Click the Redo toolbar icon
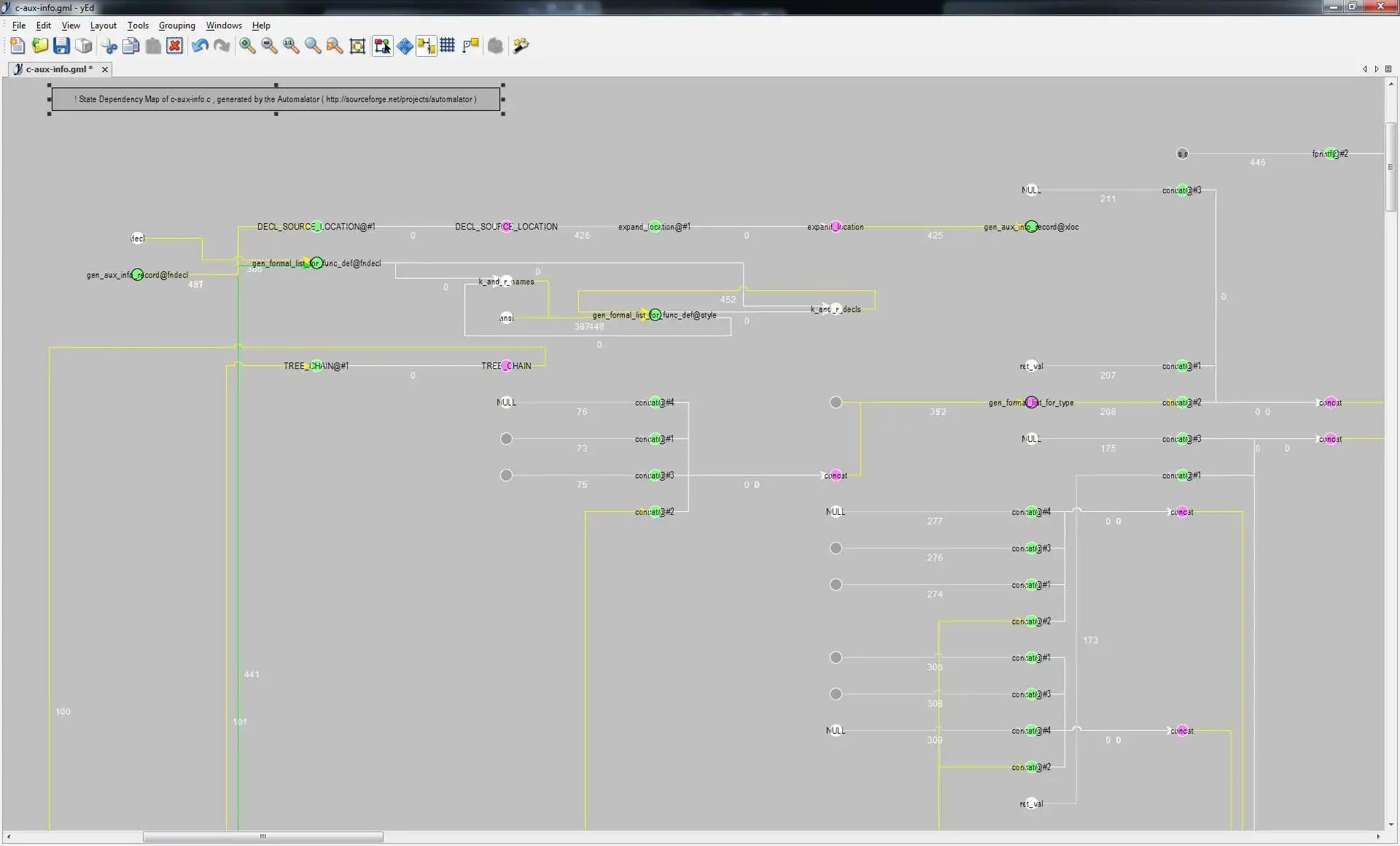The height and width of the screenshot is (846, 1400). coord(221,45)
